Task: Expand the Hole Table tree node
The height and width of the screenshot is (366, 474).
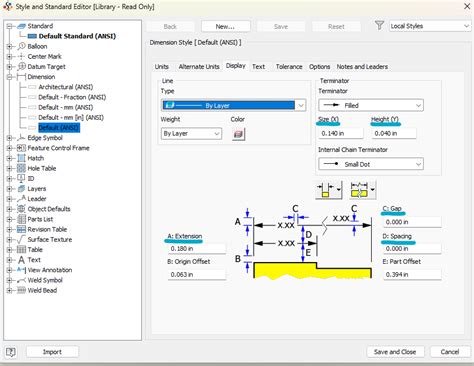Action: click(x=9, y=168)
